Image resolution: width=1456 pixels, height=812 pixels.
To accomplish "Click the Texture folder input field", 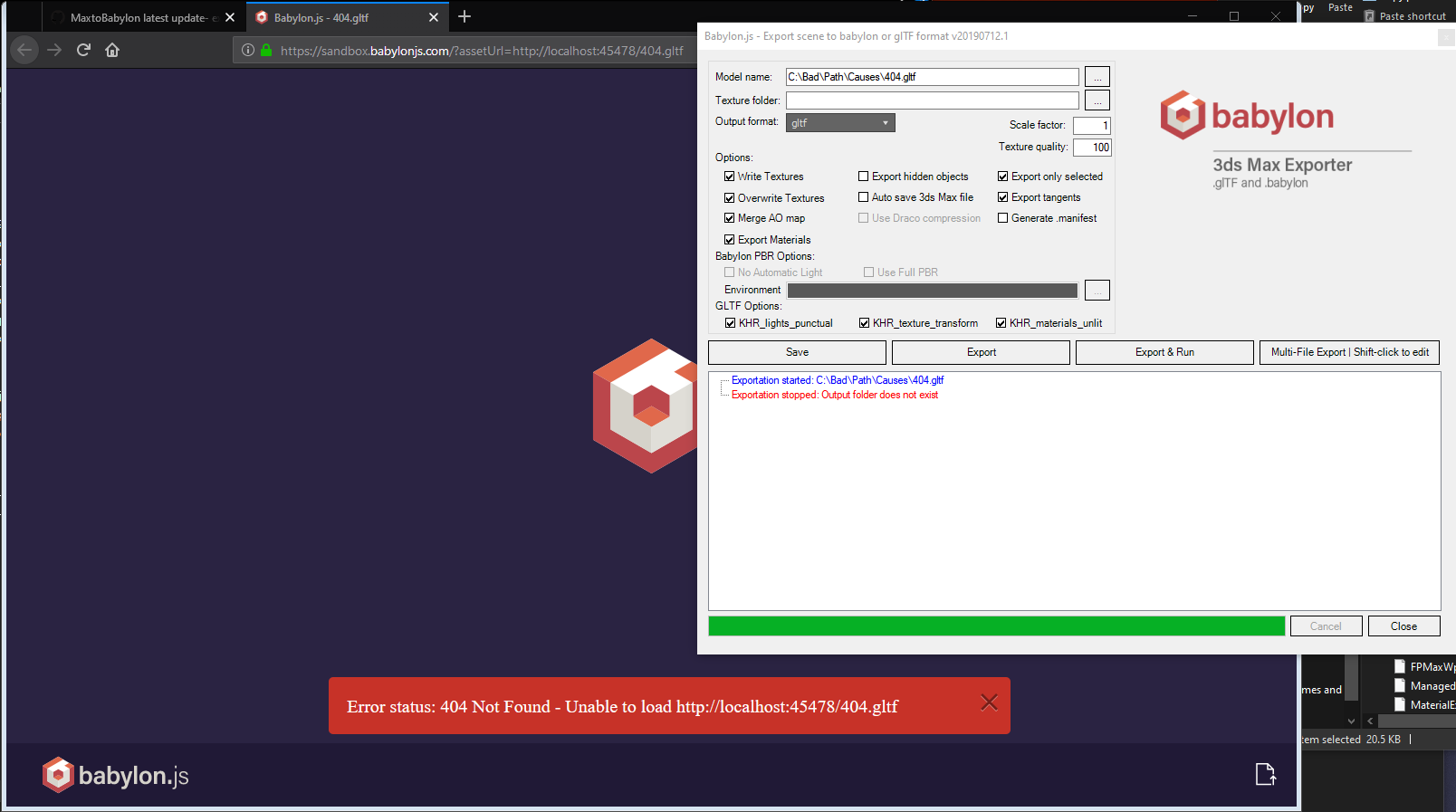I will point(932,100).
